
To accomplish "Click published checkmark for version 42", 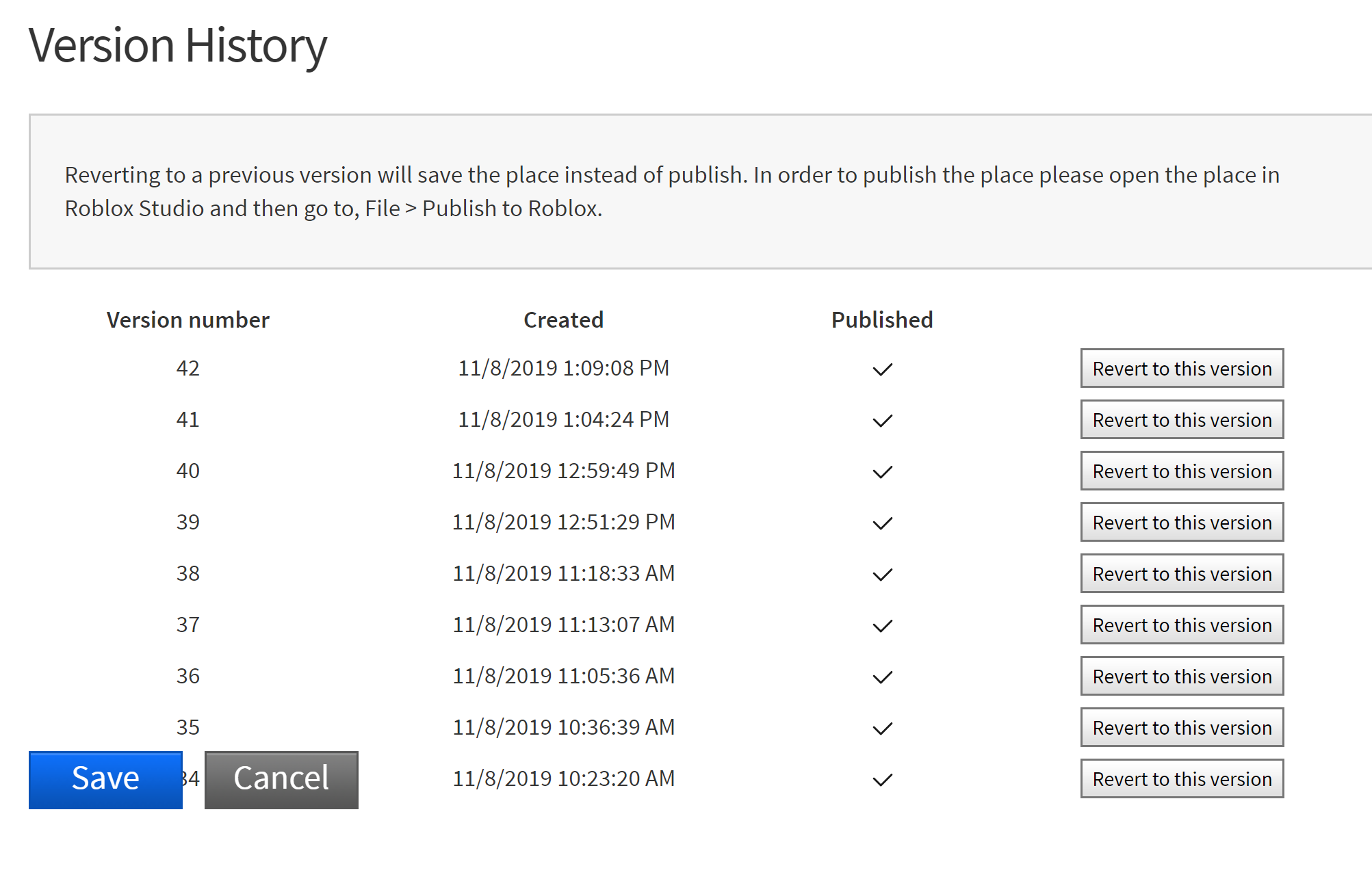I will (x=882, y=369).
